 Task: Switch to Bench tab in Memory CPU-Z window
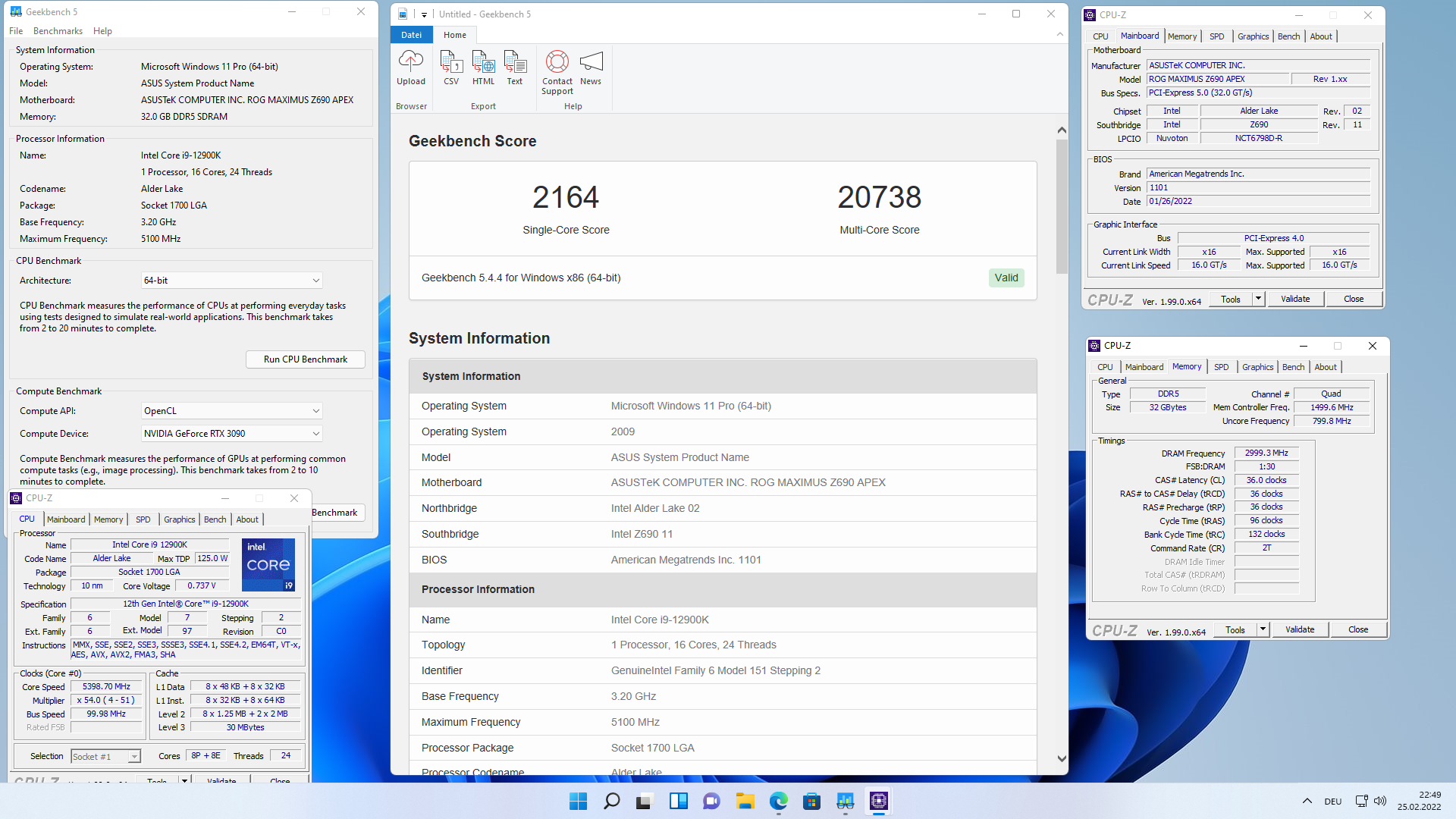(x=1293, y=367)
